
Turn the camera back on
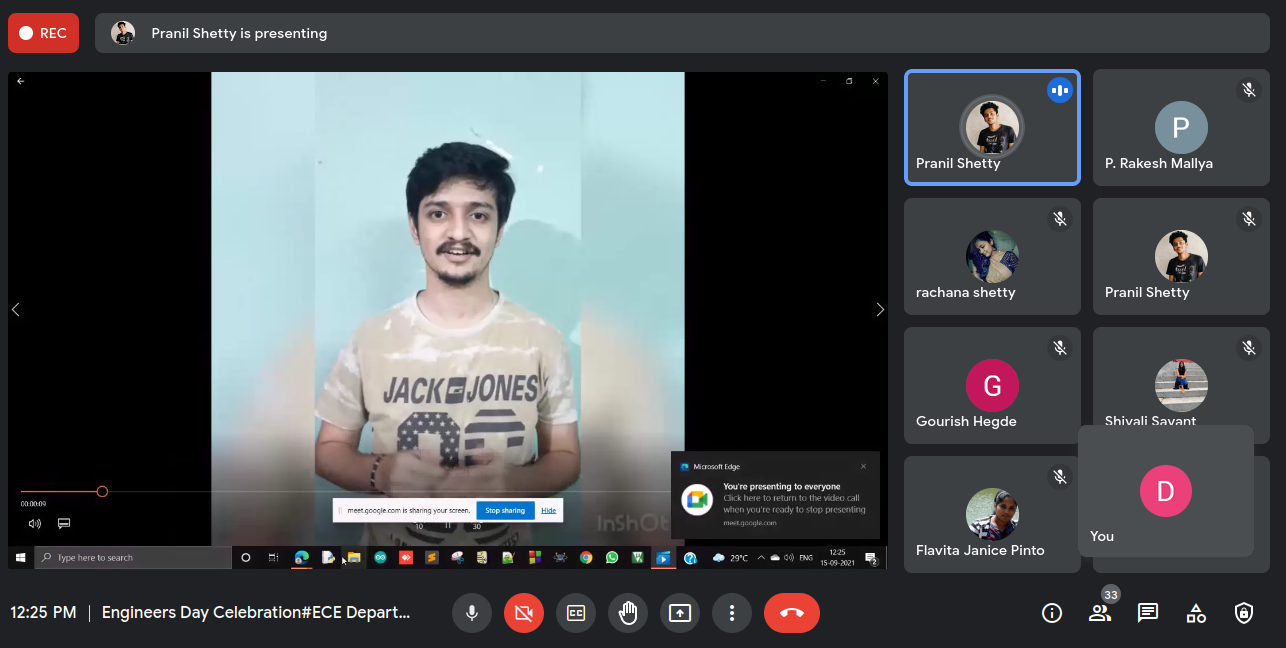[x=524, y=613]
